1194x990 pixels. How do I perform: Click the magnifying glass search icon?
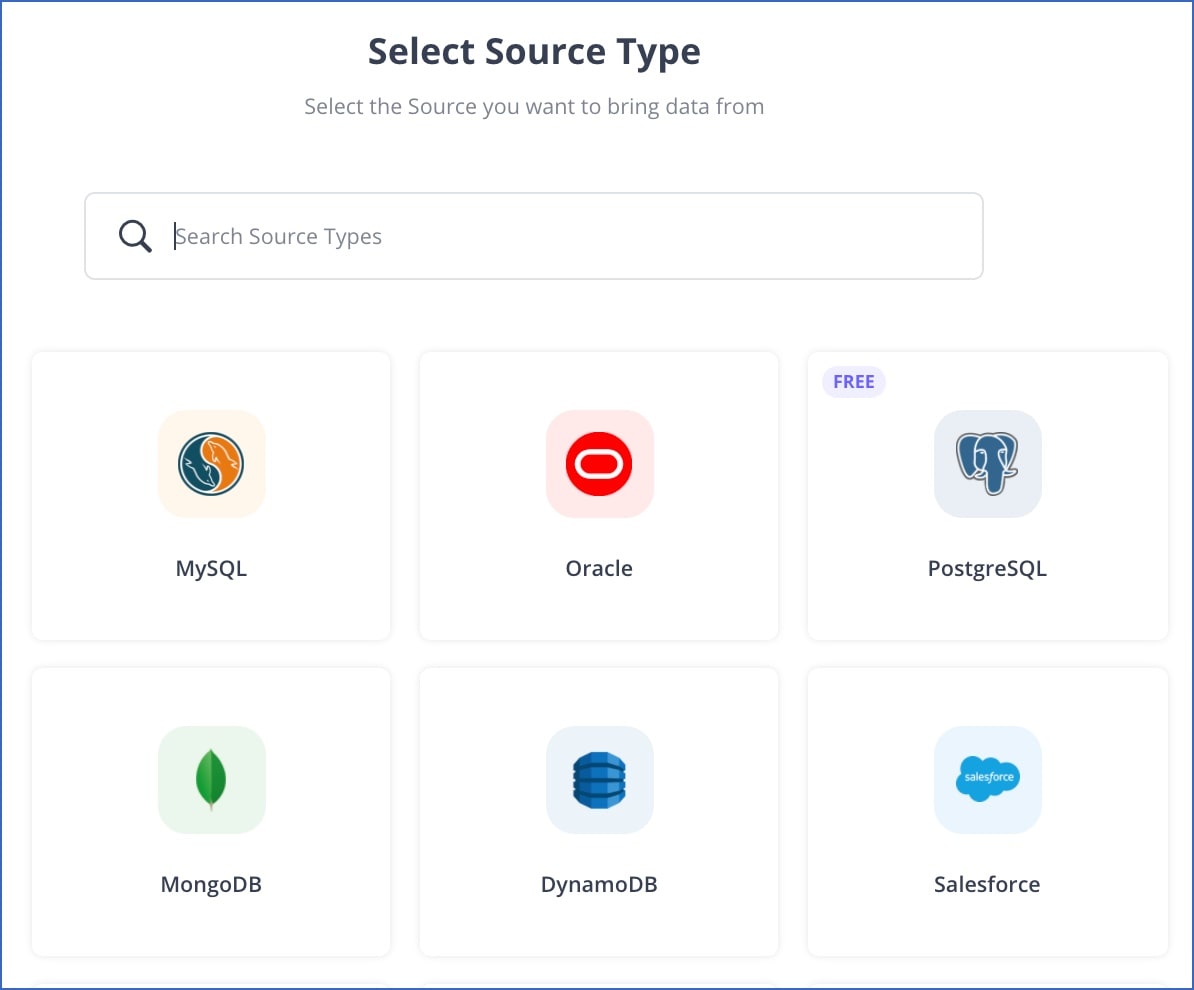point(135,236)
